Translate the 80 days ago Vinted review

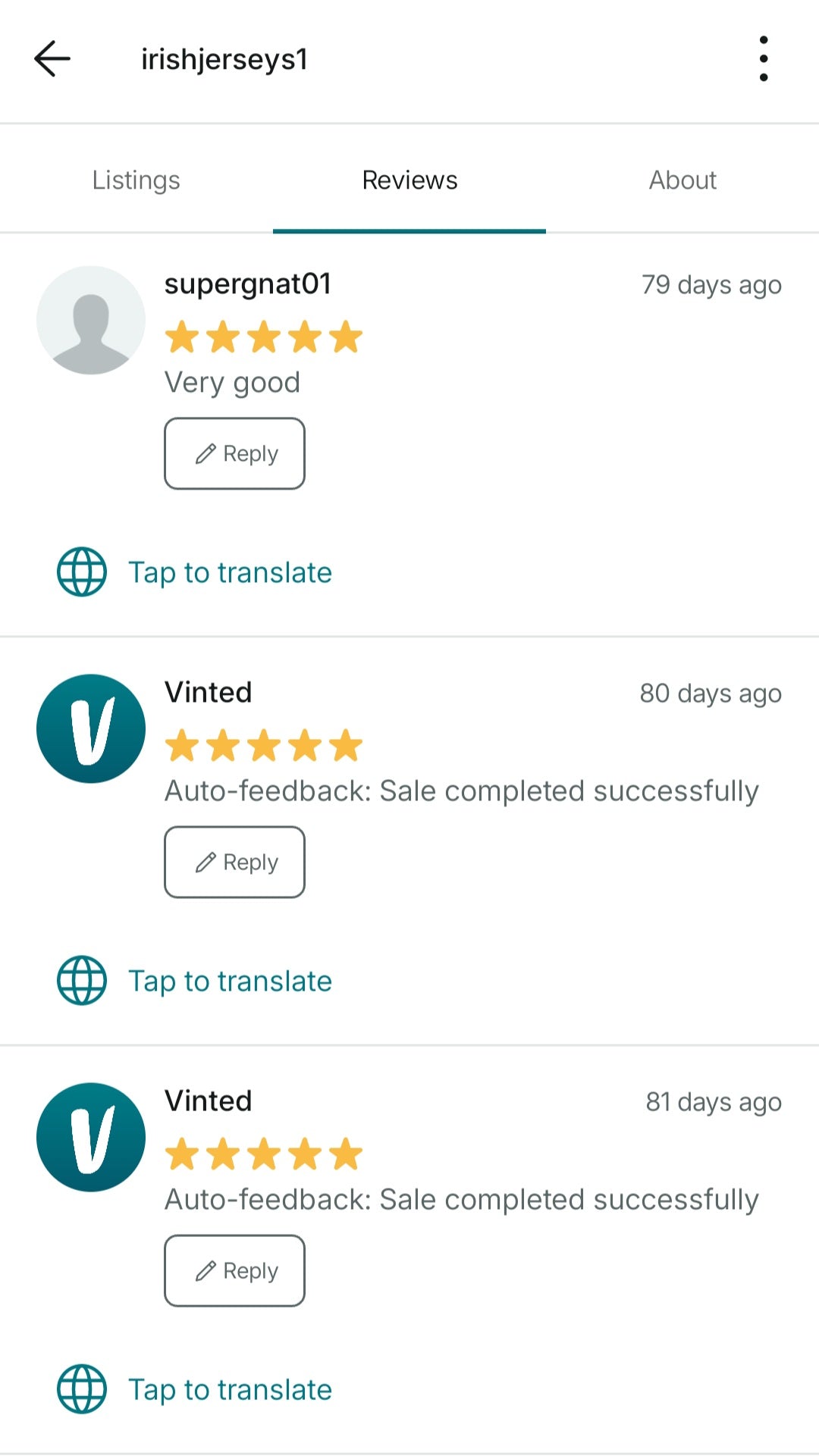click(230, 982)
